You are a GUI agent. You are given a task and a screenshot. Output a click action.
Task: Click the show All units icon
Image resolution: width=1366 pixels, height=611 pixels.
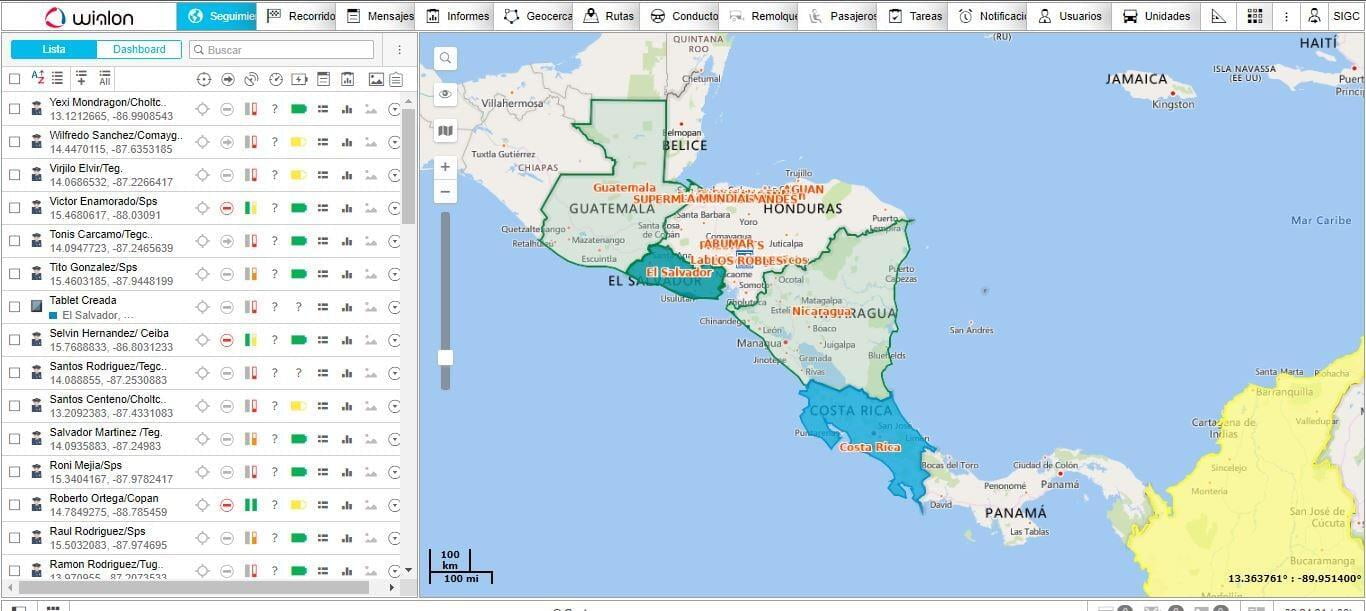tap(104, 78)
